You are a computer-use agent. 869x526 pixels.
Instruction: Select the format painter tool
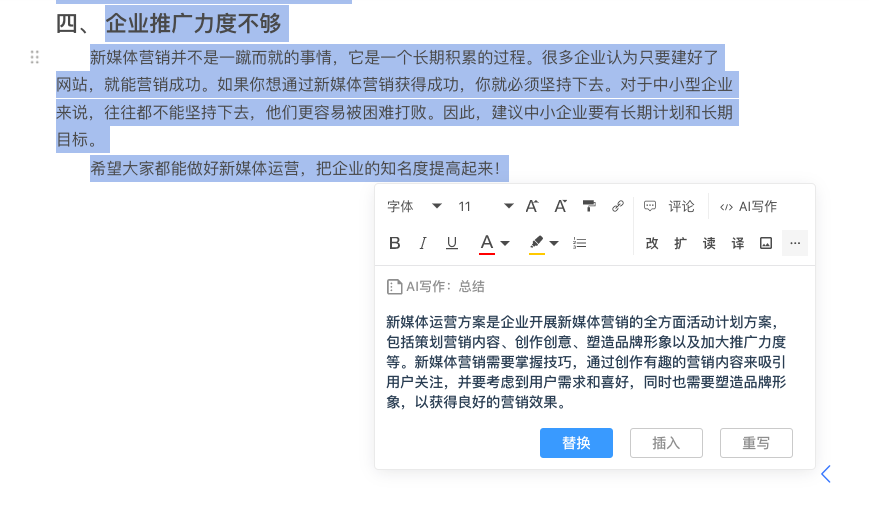tap(589, 206)
